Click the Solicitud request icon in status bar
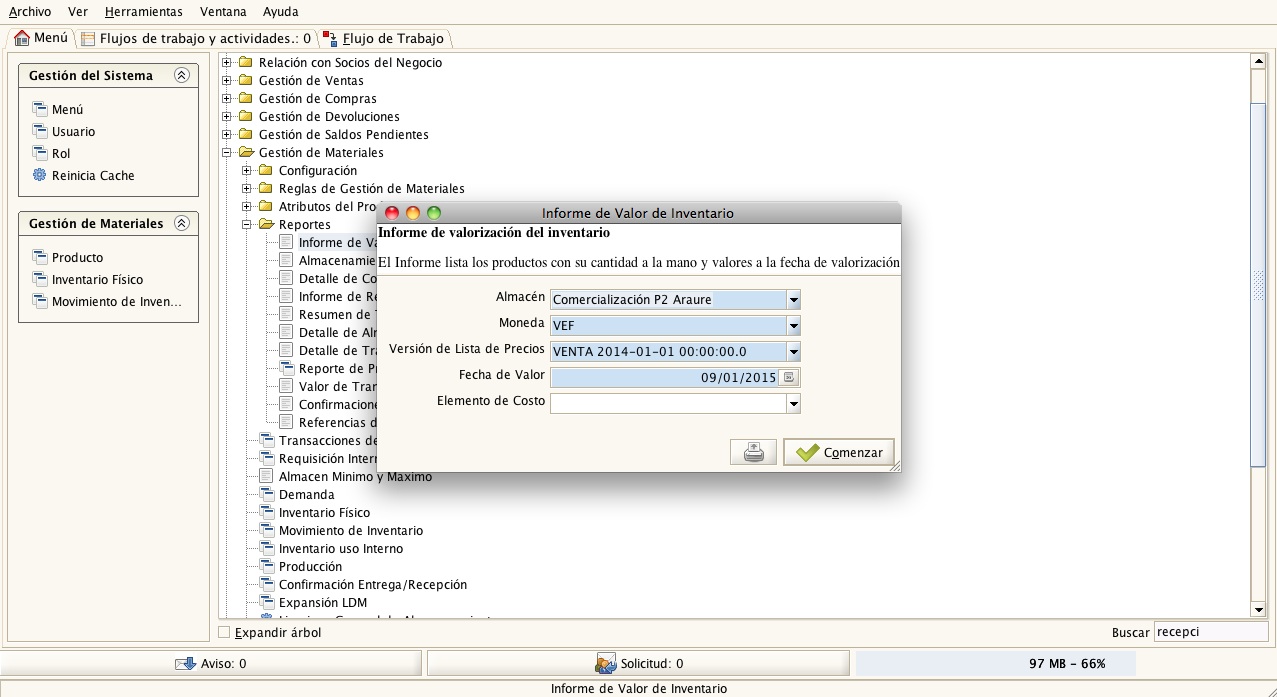Image resolution: width=1277 pixels, height=697 pixels. 606,663
